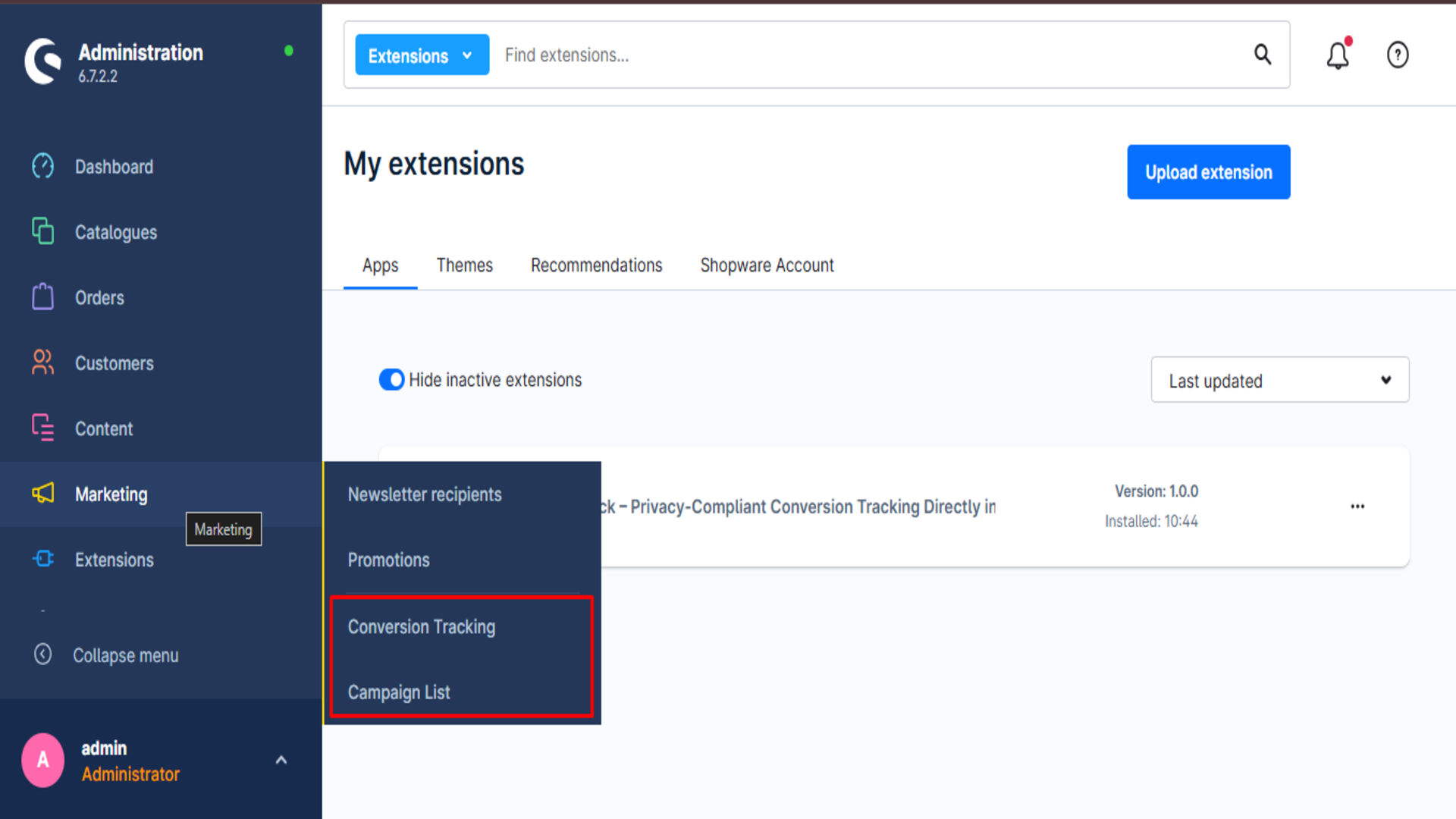Click the search magnifier icon
The height and width of the screenshot is (819, 1456).
pos(1263,55)
